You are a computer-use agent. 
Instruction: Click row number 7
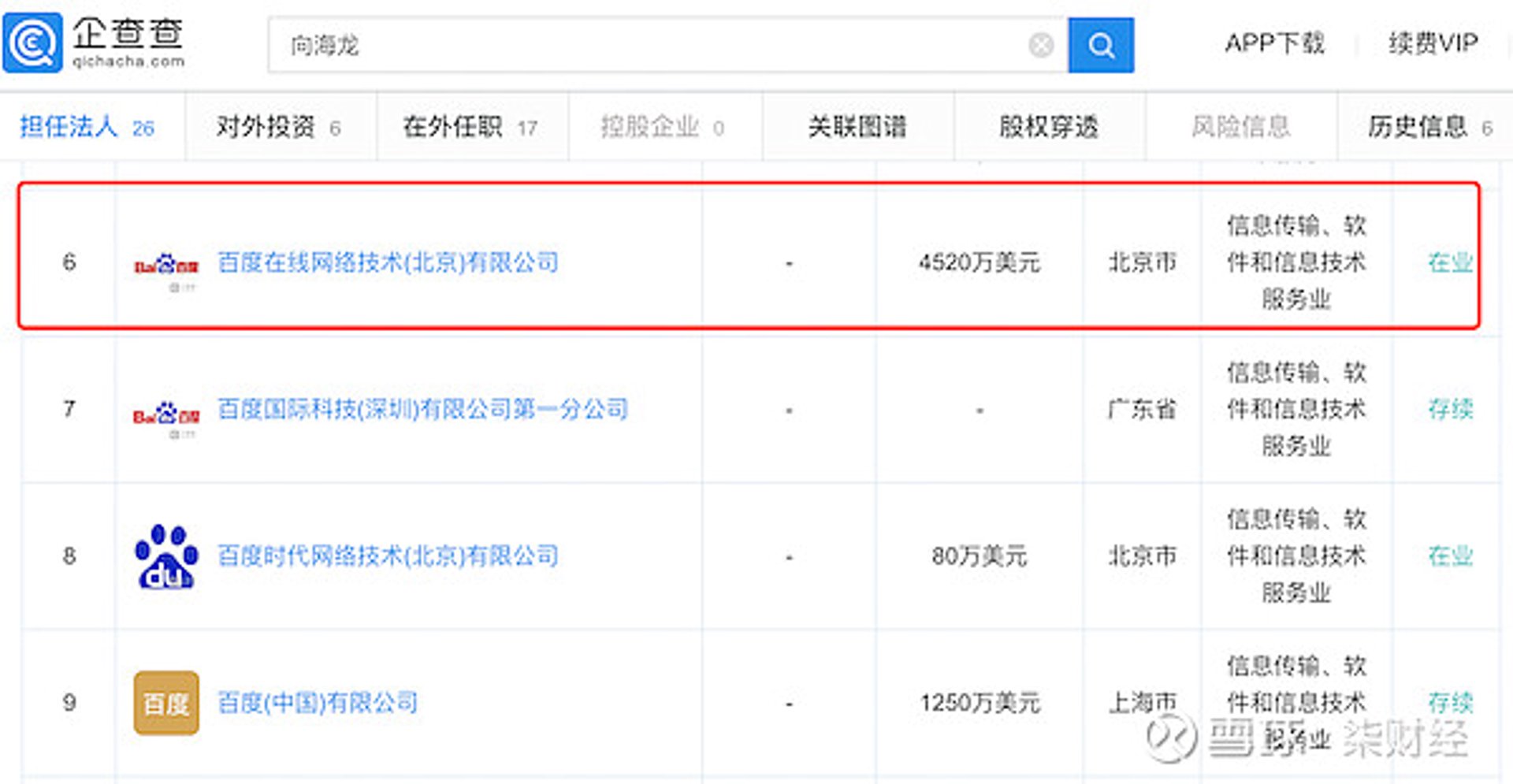[x=69, y=409]
